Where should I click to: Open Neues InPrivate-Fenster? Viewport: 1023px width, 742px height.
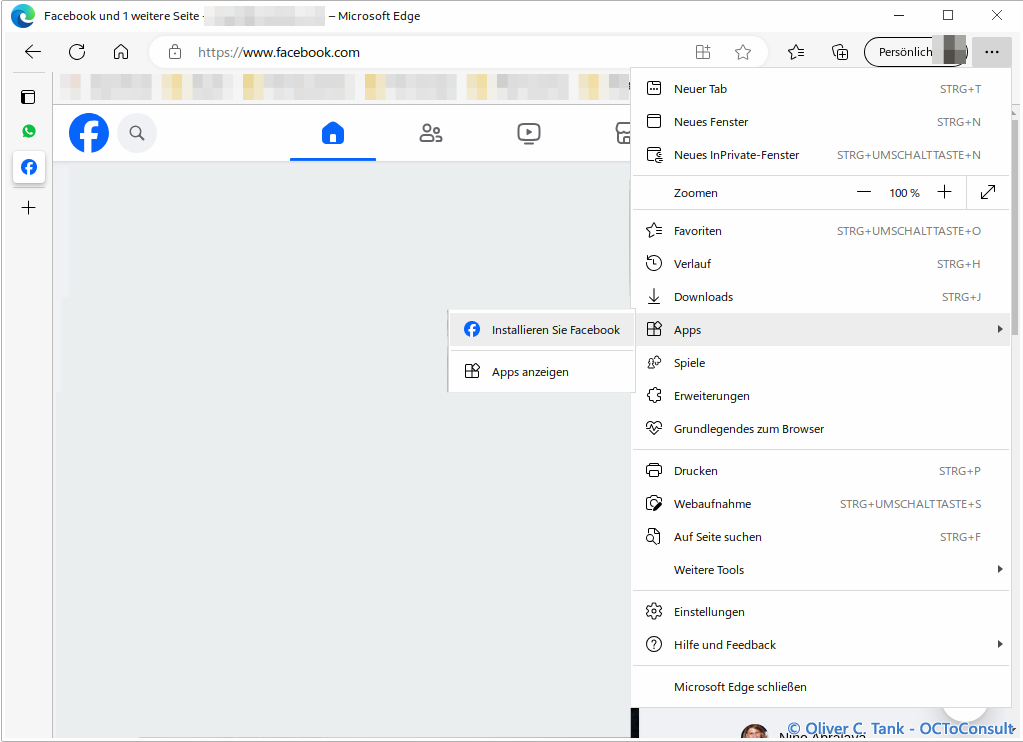coord(821,155)
